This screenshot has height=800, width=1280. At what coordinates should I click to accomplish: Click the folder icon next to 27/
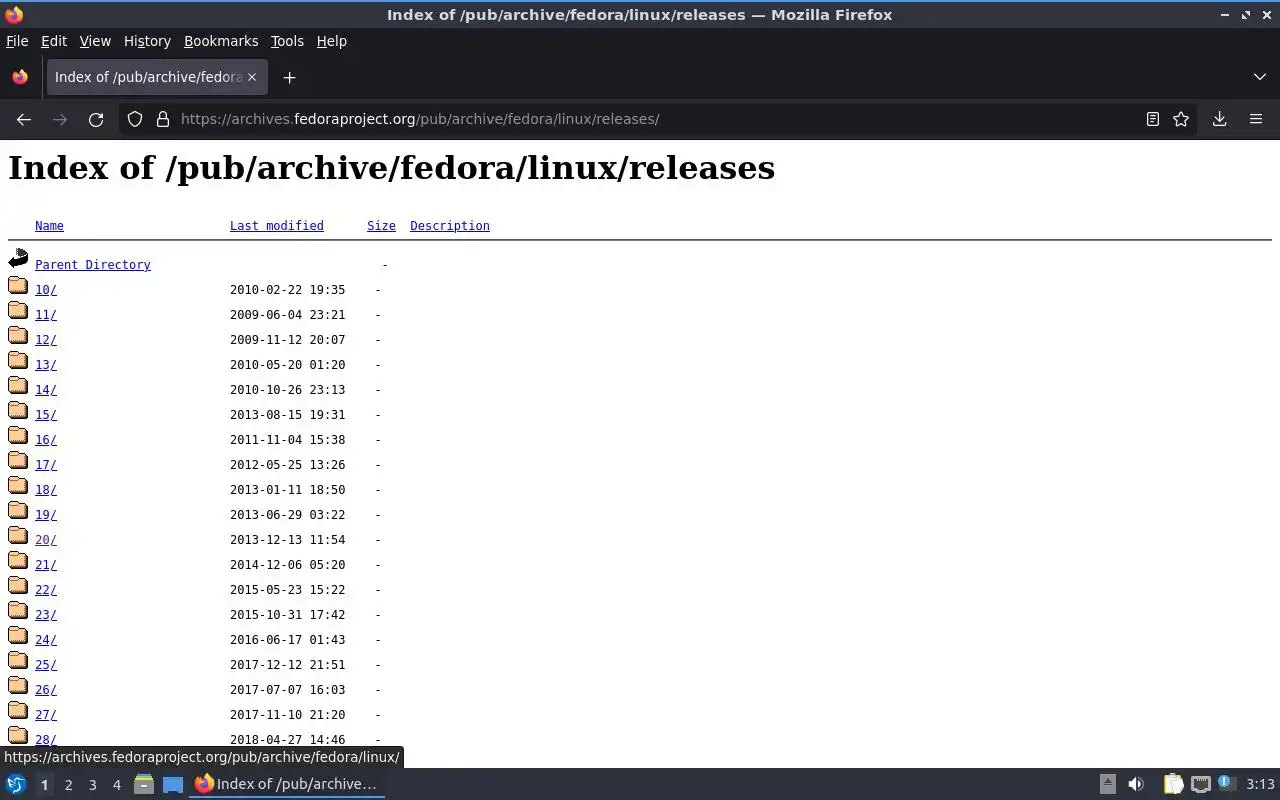tap(18, 711)
